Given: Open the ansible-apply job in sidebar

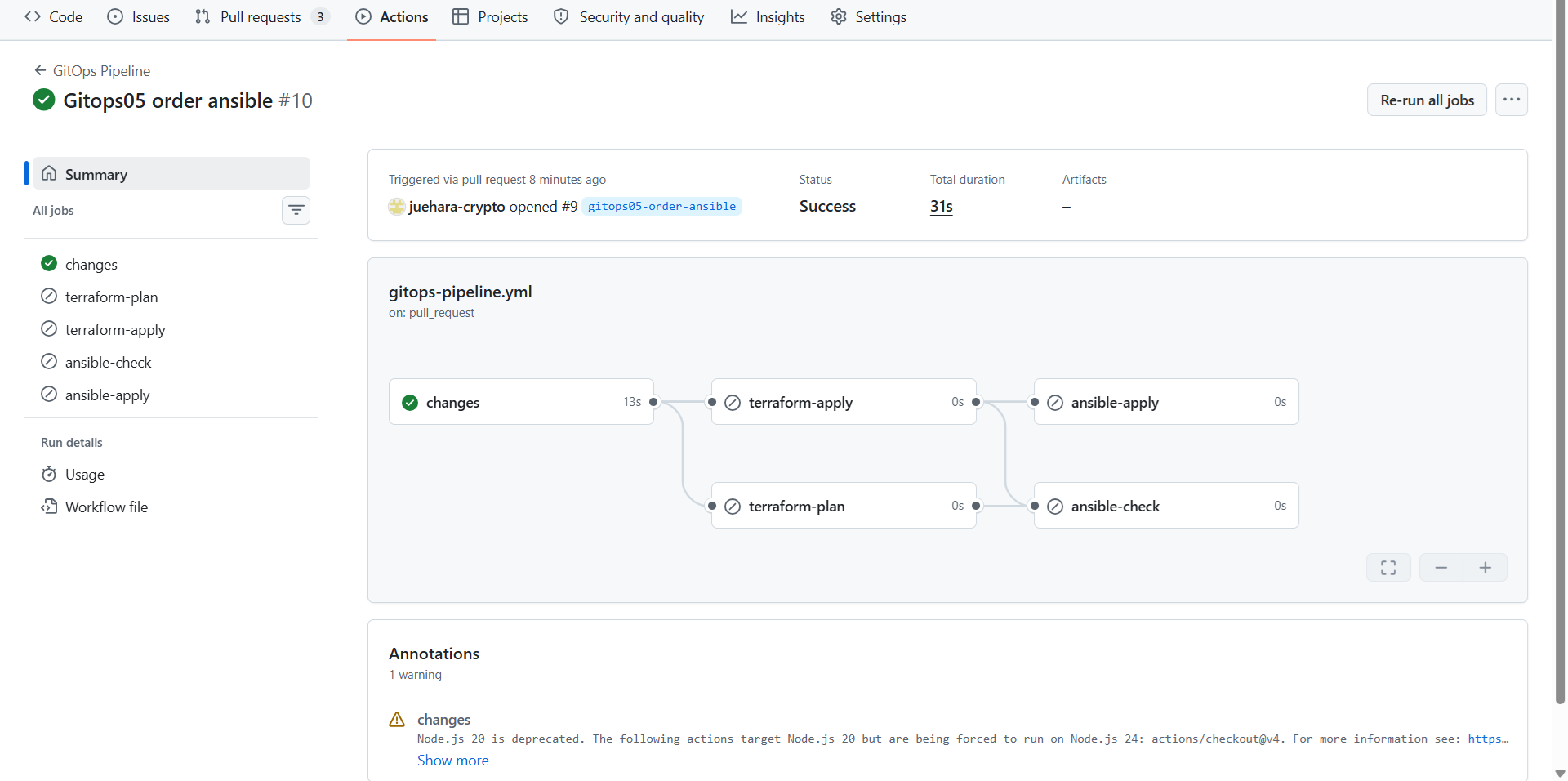Looking at the screenshot, I should (171, 395).
